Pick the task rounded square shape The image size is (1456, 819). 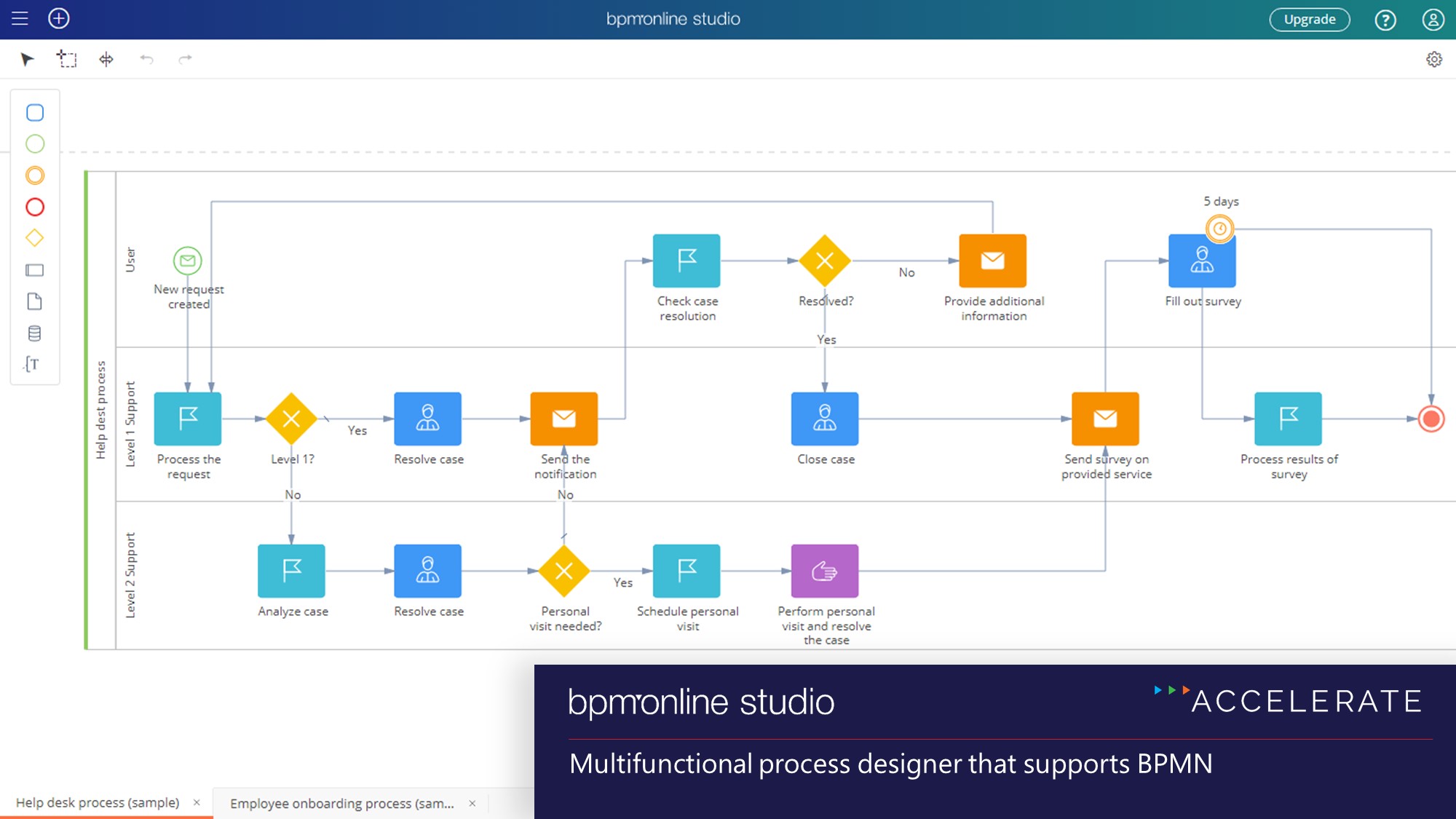(35, 112)
